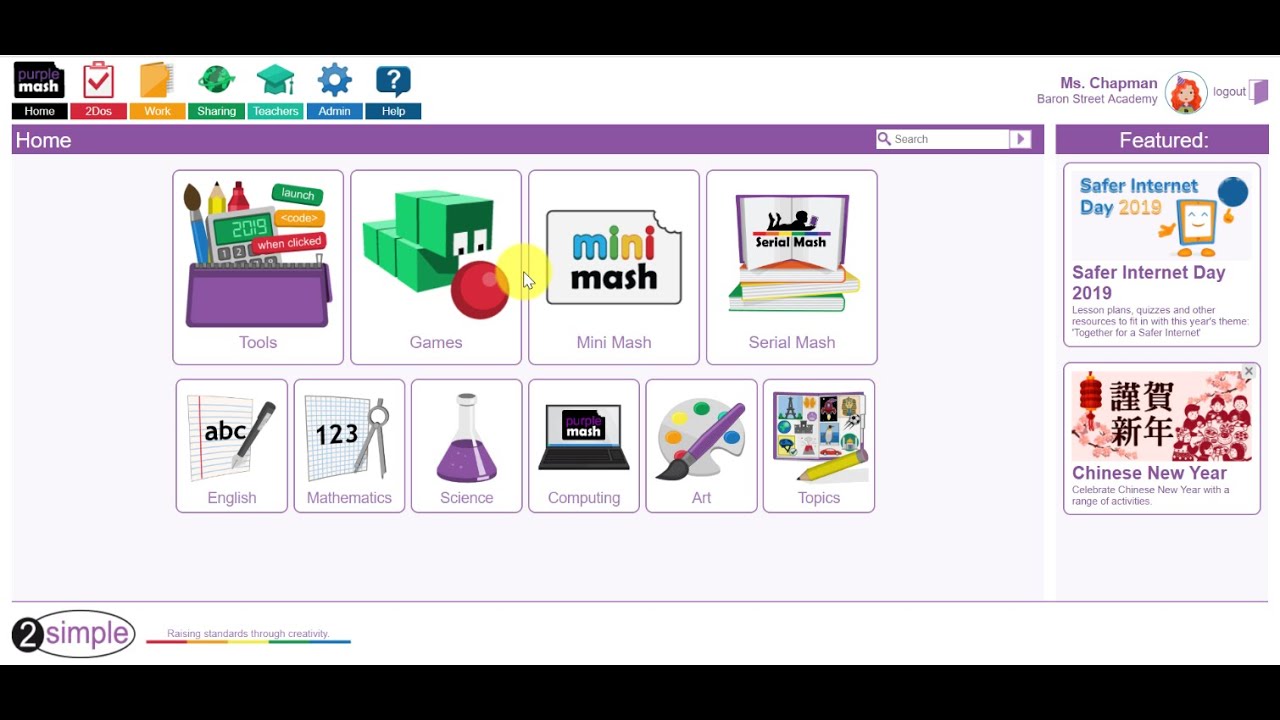The image size is (1280, 720).
Task: Open the English notepad tile
Action: 232,446
